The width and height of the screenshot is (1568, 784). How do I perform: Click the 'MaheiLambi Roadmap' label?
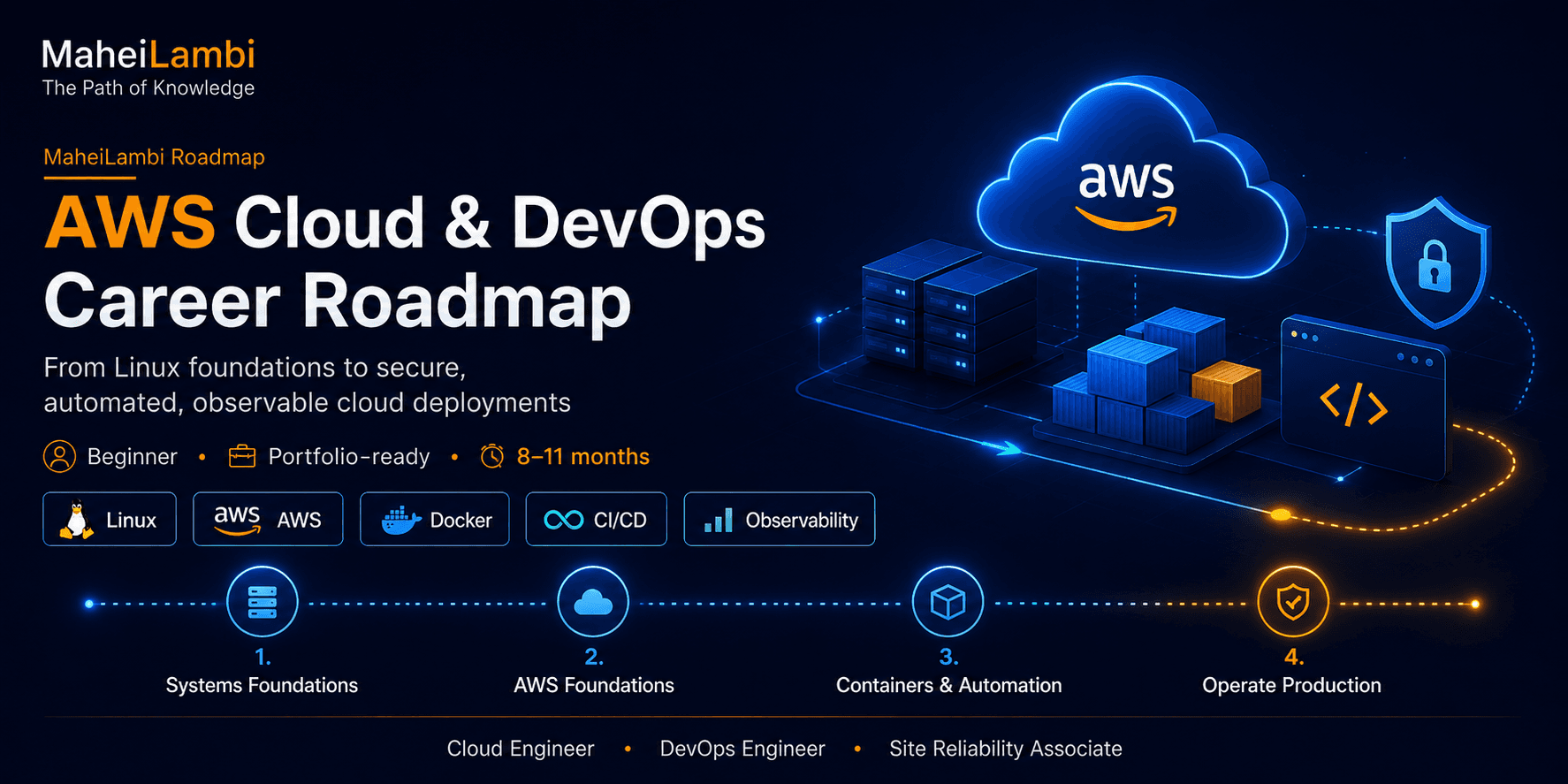click(x=155, y=157)
